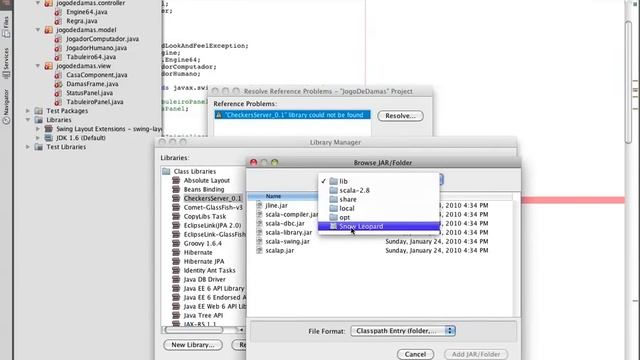Expand the Test Libraries node
This screenshot has height=360, width=640.
coord(28,147)
